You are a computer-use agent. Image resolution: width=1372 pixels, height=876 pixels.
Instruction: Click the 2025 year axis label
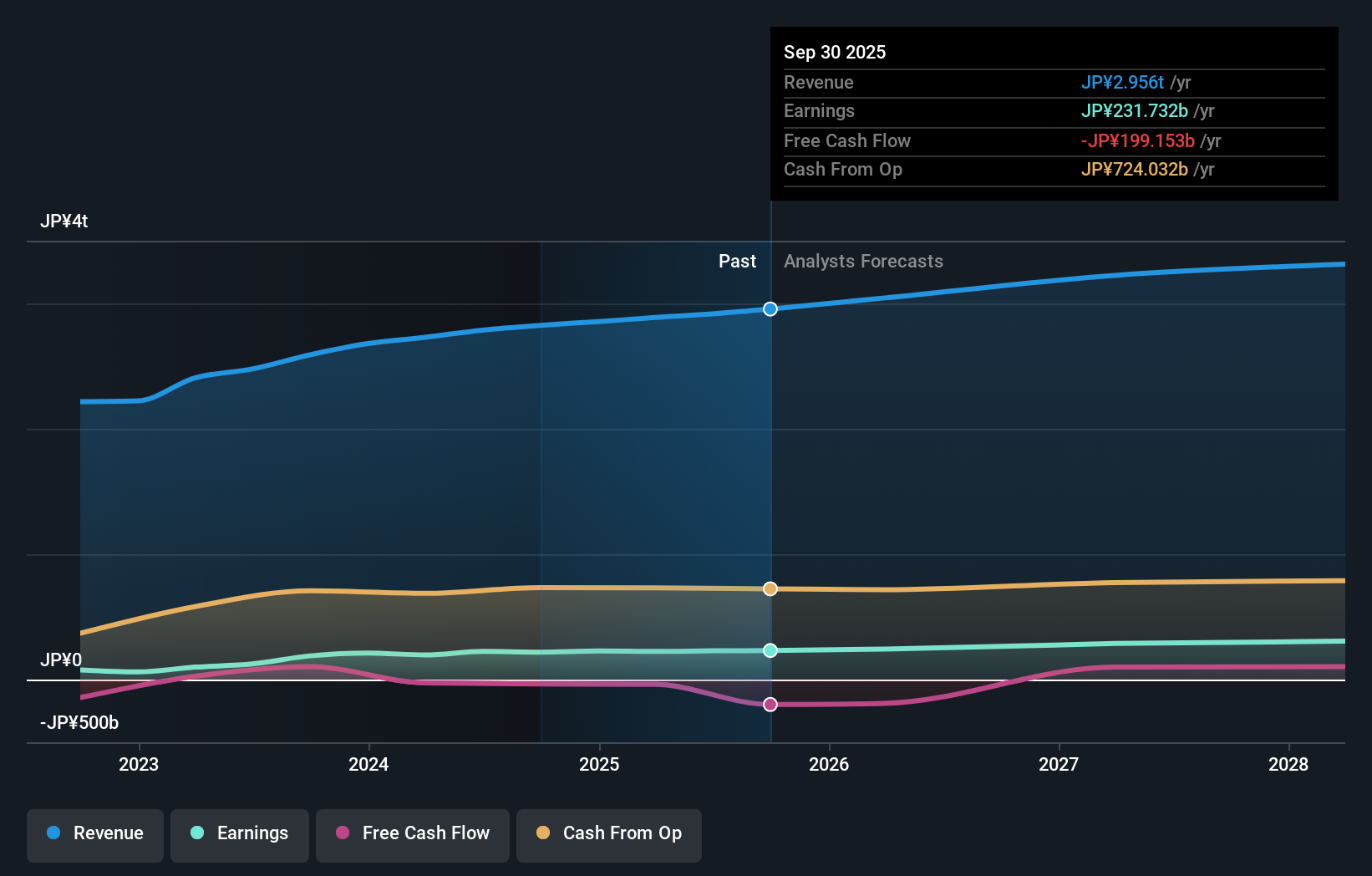click(x=599, y=764)
